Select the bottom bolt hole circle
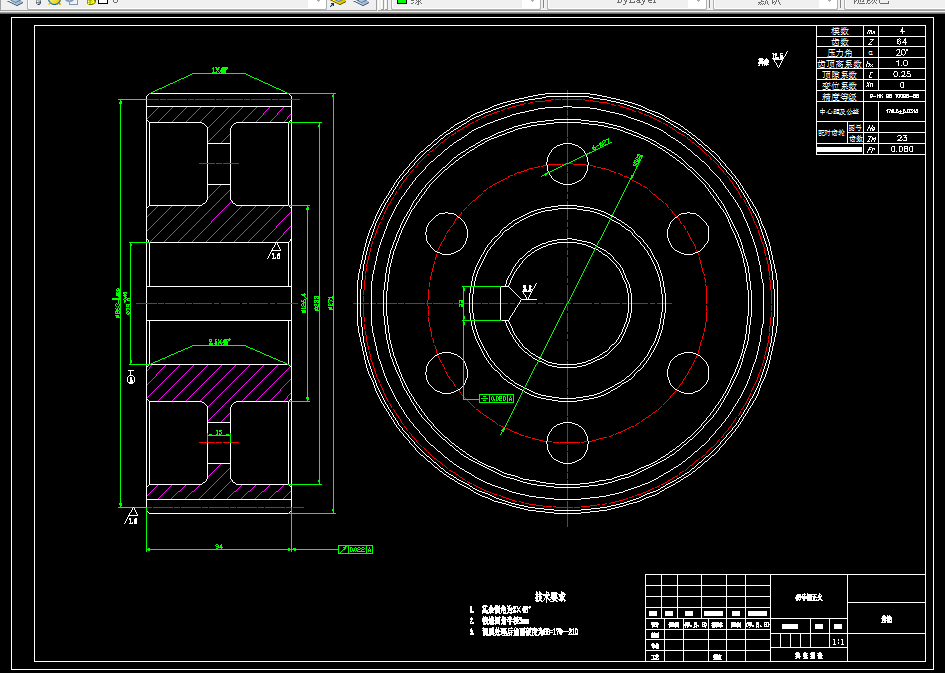The width and height of the screenshot is (945, 673). pos(567,442)
